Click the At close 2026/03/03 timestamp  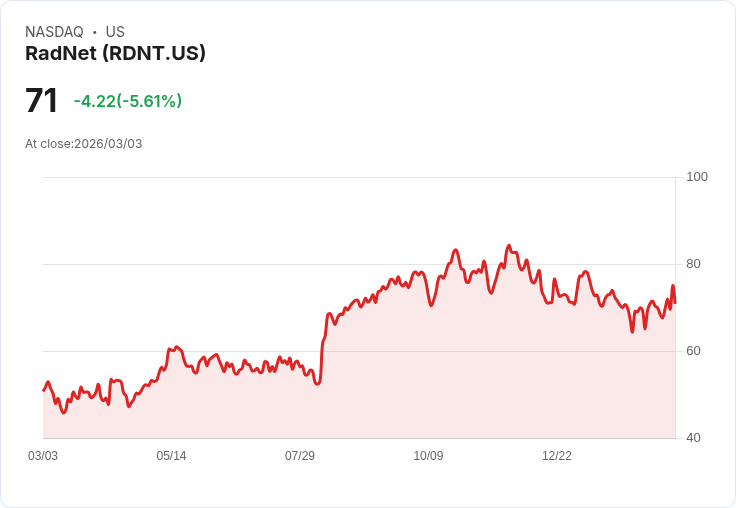tap(84, 144)
